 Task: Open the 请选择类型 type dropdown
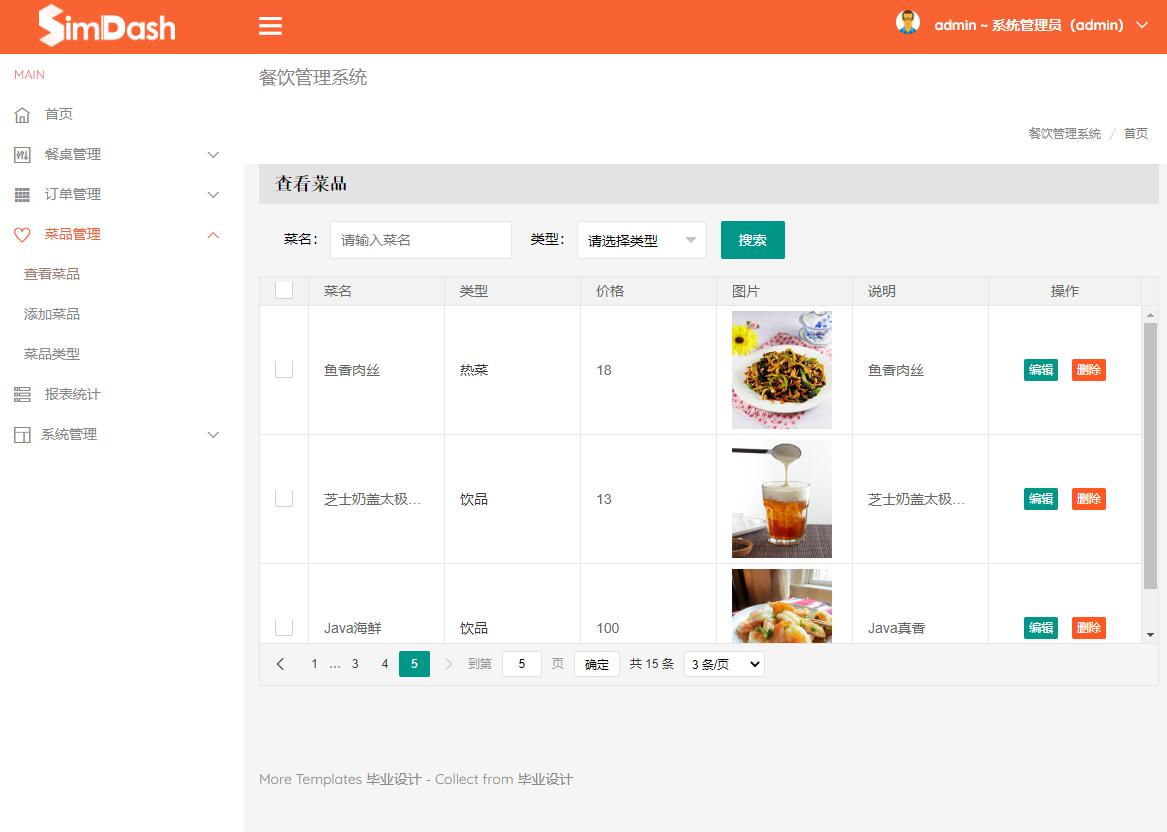point(641,240)
